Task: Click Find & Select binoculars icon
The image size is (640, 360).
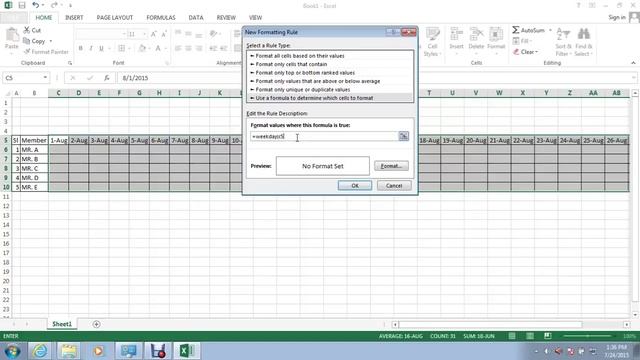Action: click(x=584, y=42)
